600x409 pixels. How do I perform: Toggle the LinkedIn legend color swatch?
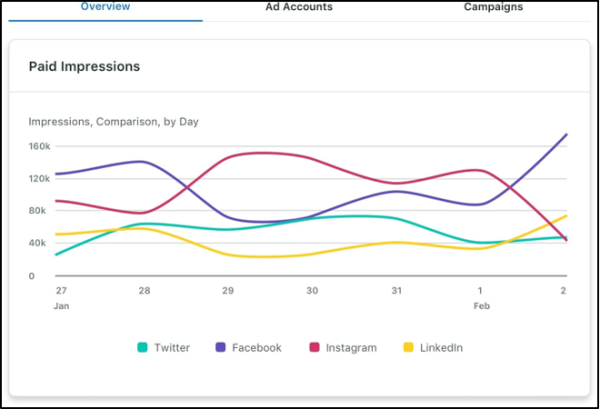(x=408, y=347)
